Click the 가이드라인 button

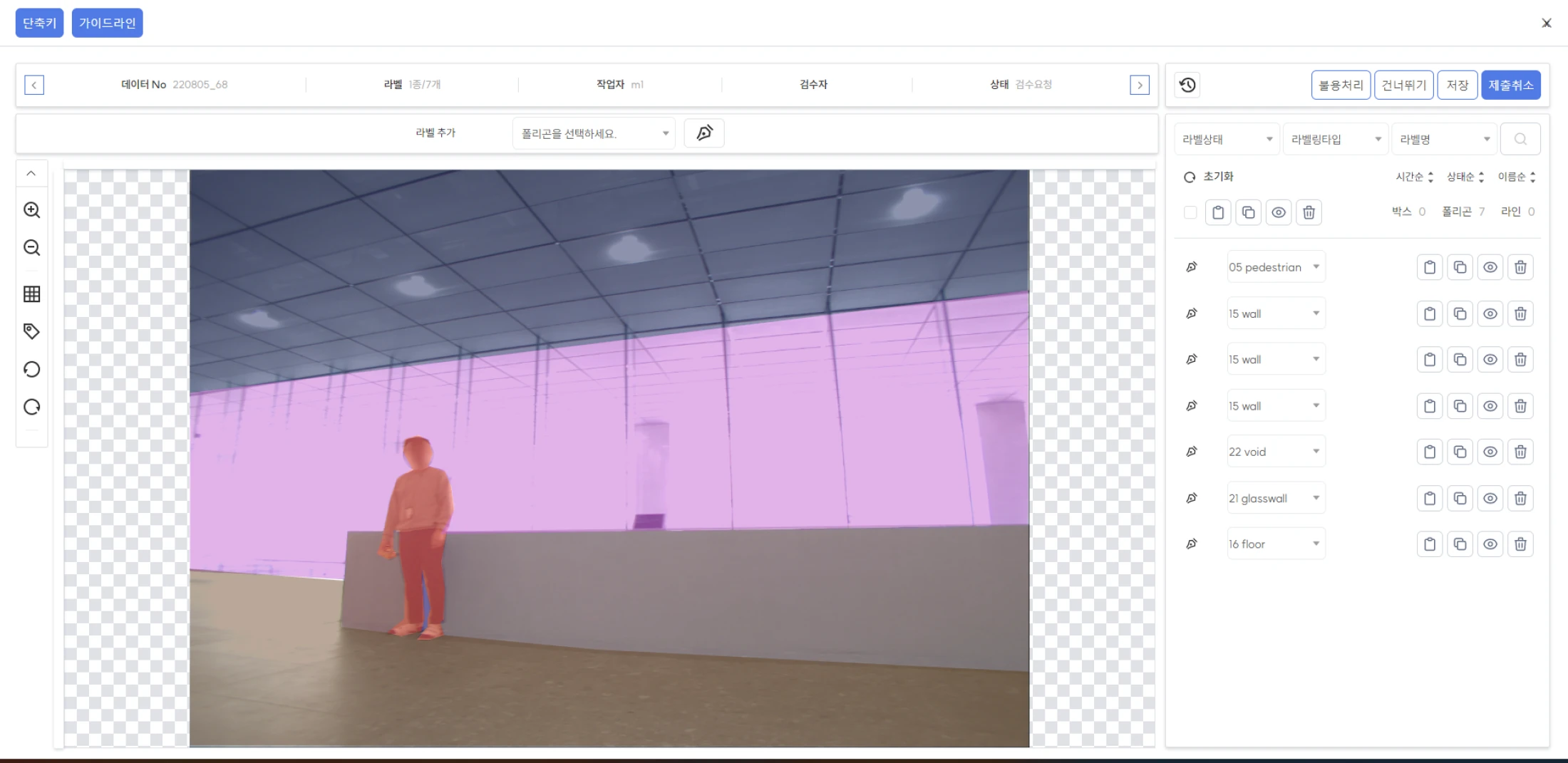[108, 23]
